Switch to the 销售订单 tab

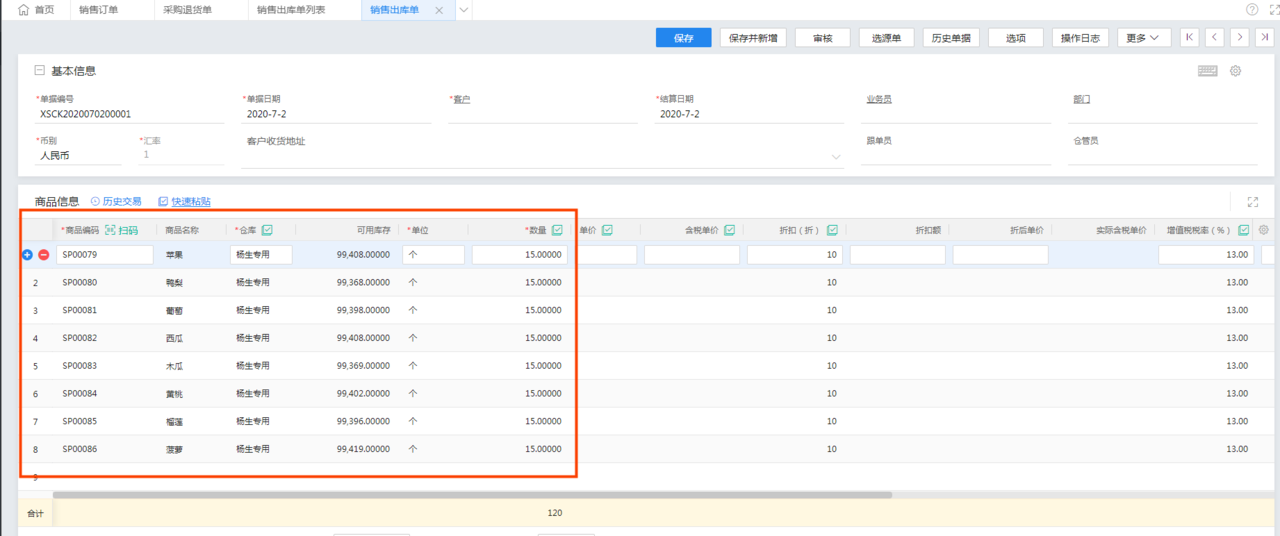click(99, 9)
